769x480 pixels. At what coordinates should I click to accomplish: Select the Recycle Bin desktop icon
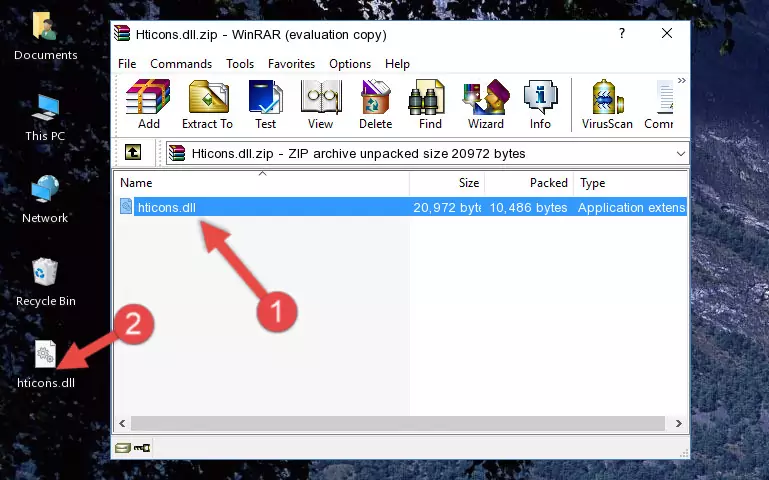click(46, 282)
